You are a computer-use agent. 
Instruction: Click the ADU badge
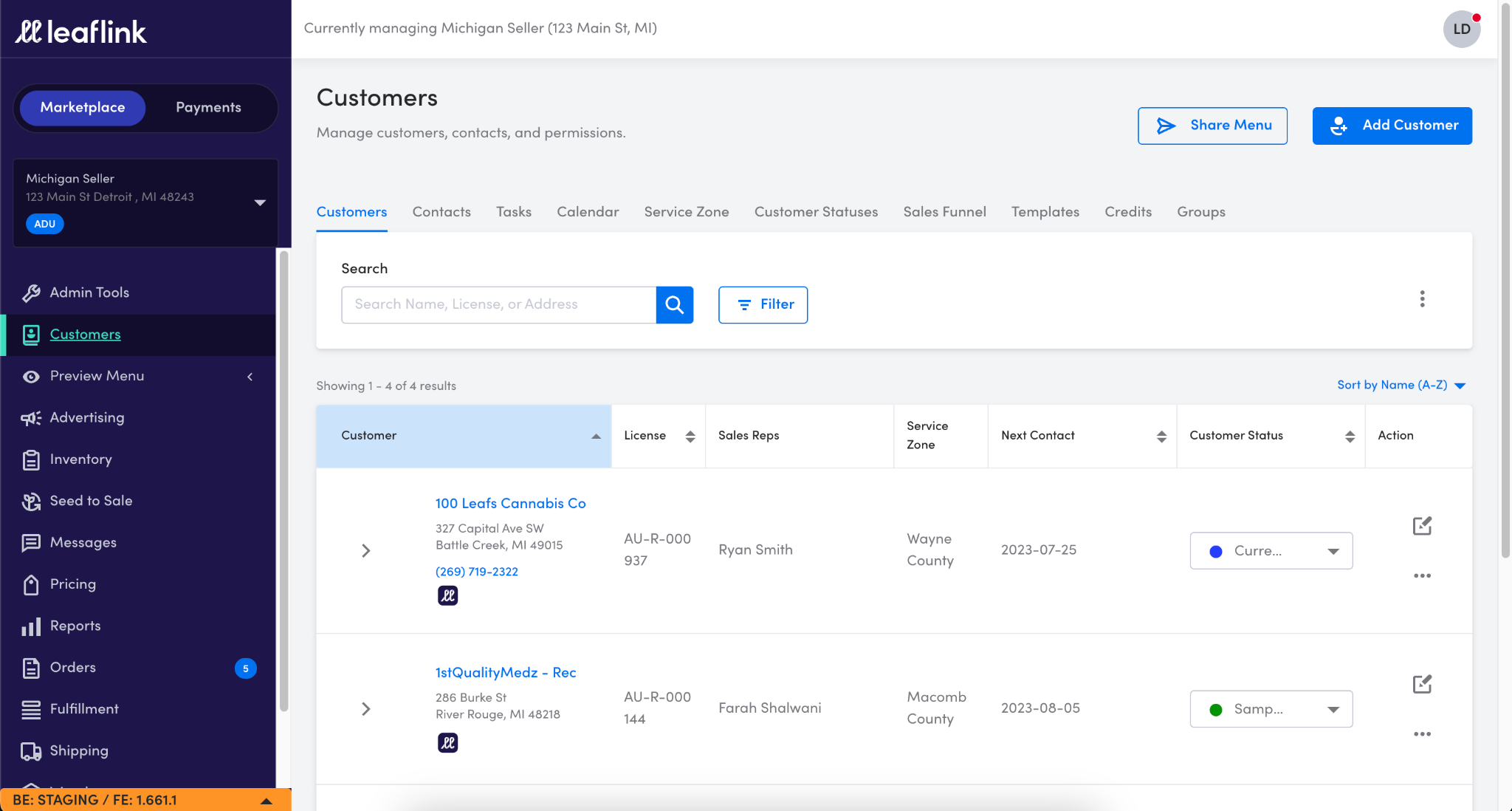tap(44, 224)
